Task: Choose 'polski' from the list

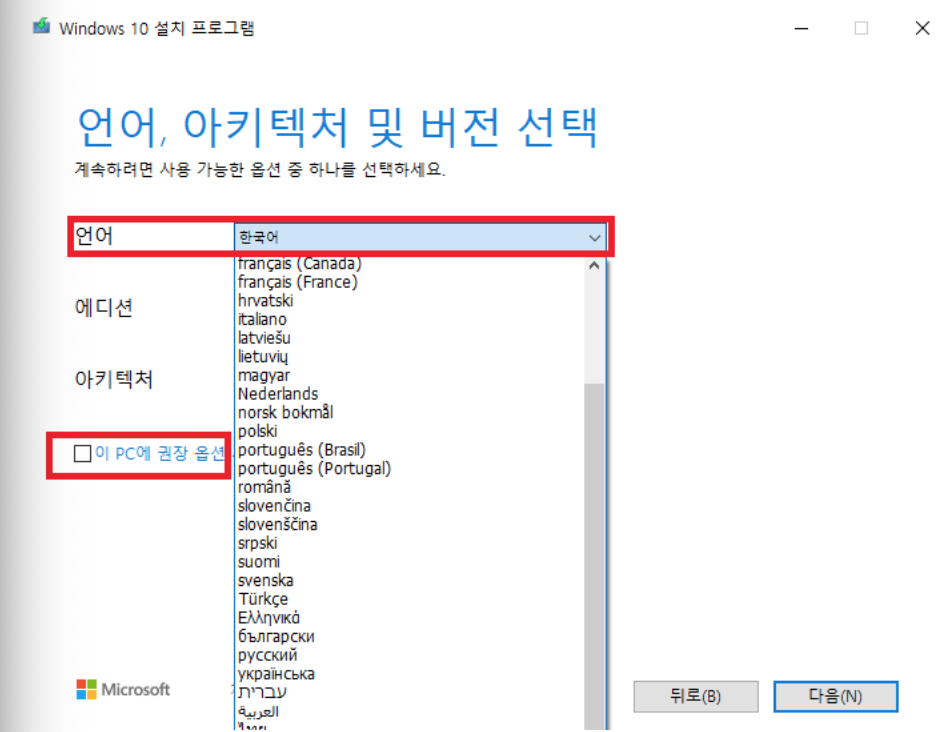Action: pos(410,431)
